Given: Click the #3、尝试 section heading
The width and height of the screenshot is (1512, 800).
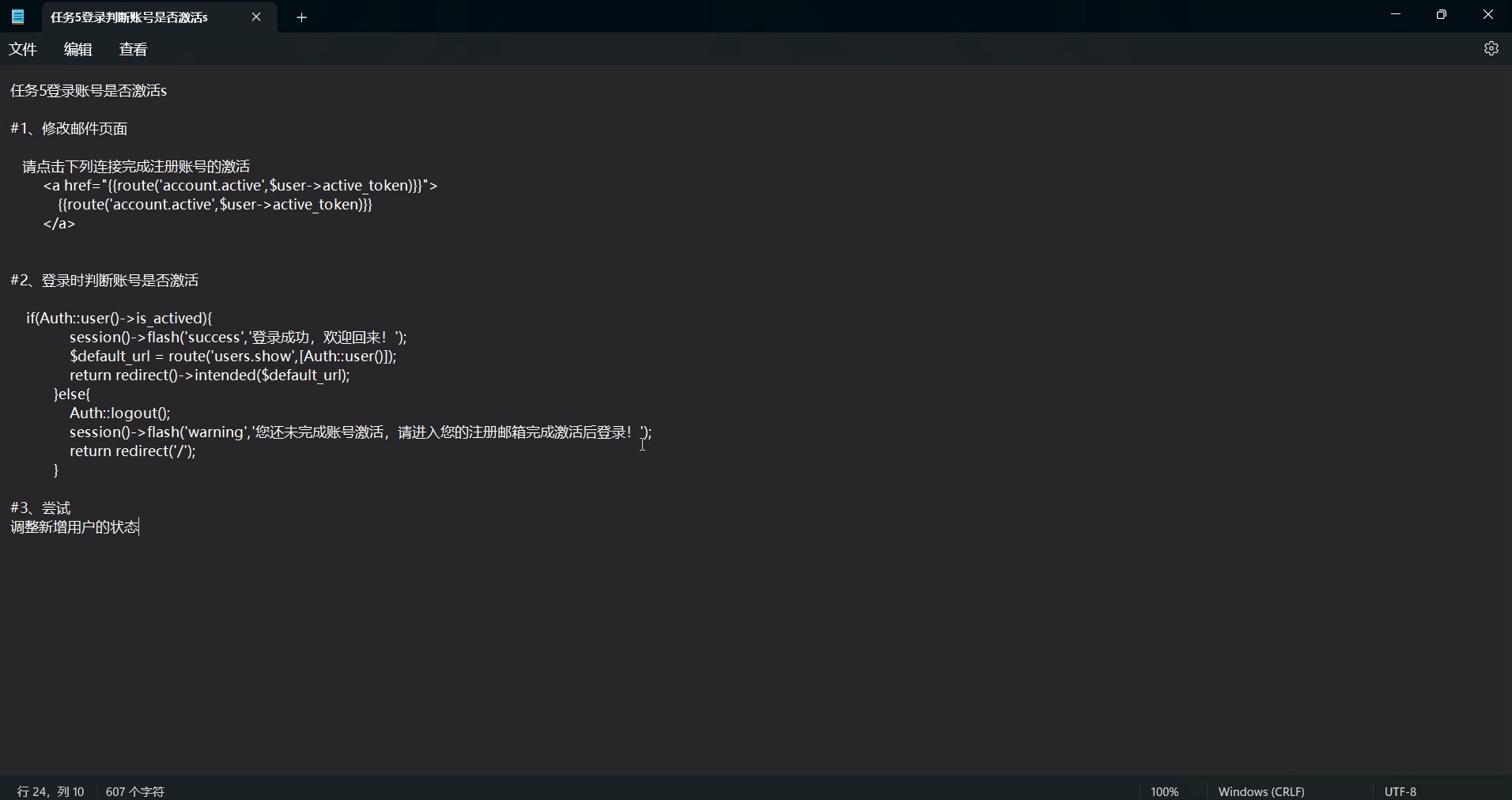Looking at the screenshot, I should click(43, 507).
